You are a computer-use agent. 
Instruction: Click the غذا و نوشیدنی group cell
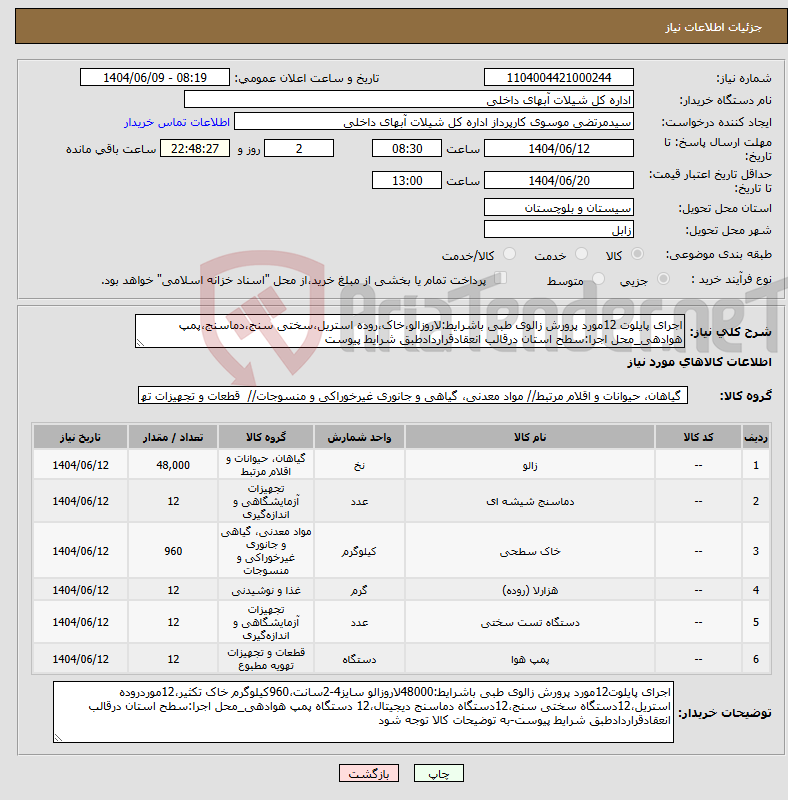[266, 590]
